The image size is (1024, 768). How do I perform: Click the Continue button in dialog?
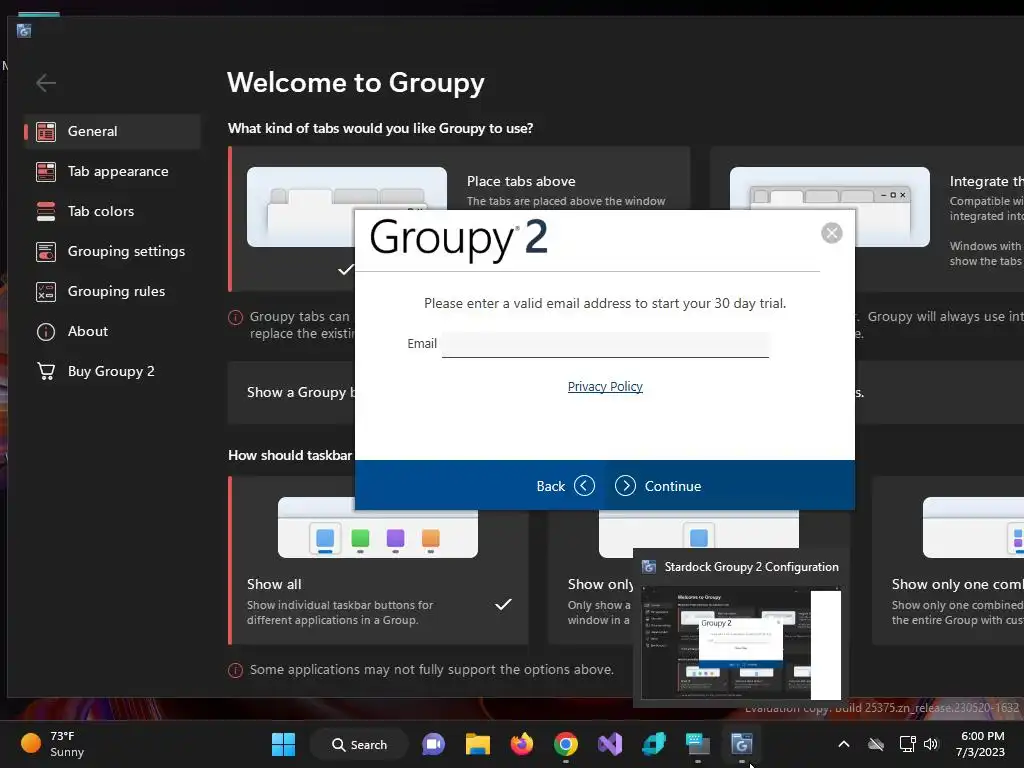click(x=658, y=486)
